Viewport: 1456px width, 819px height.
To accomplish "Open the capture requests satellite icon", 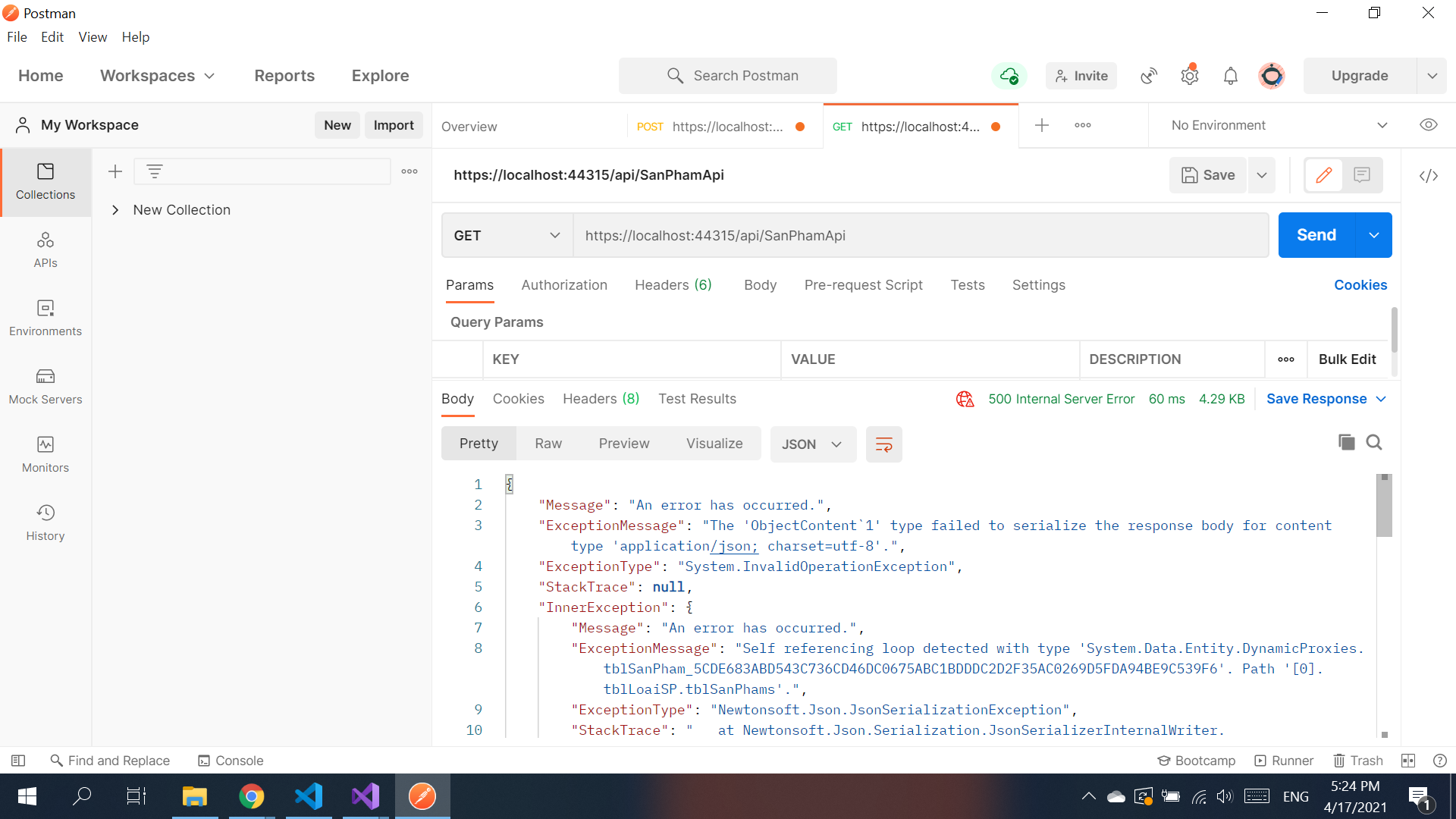I will [1149, 76].
